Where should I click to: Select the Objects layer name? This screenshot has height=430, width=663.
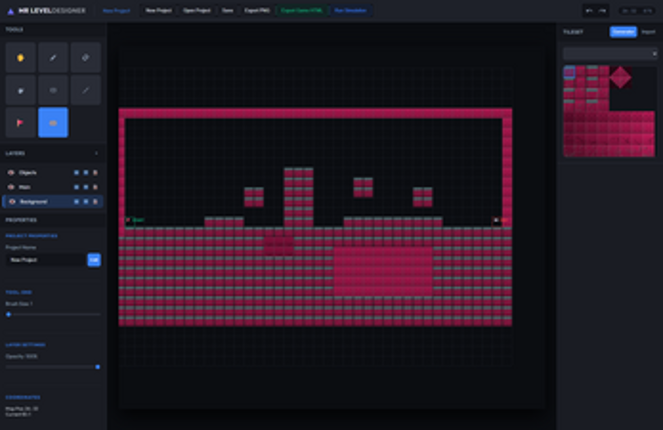pyautogui.click(x=27, y=173)
